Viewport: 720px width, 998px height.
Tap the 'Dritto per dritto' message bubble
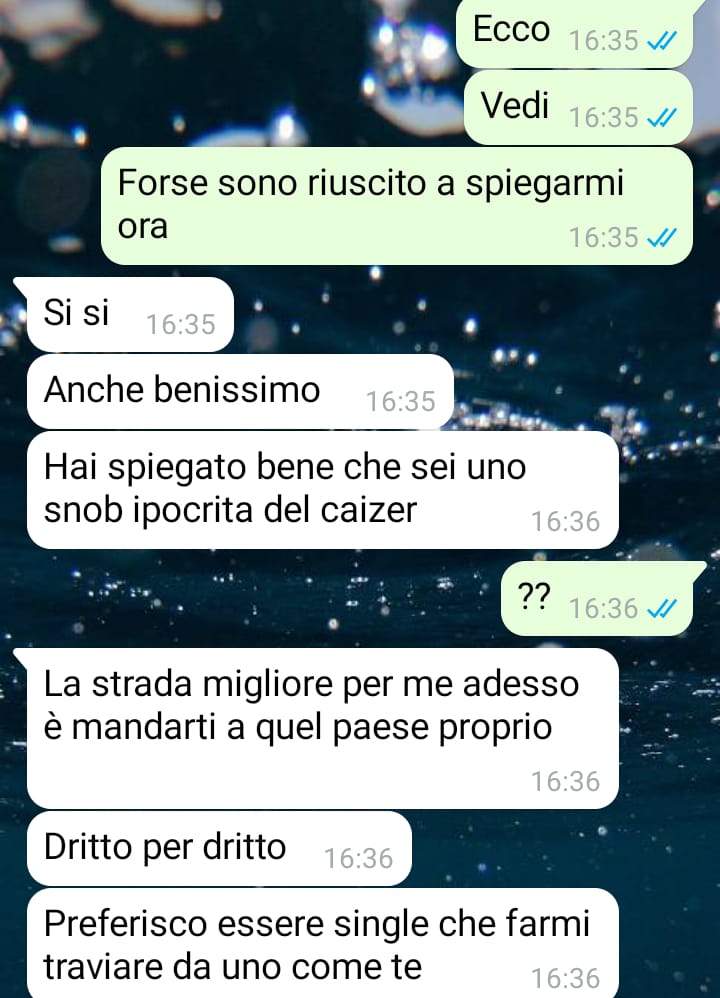coord(219,848)
